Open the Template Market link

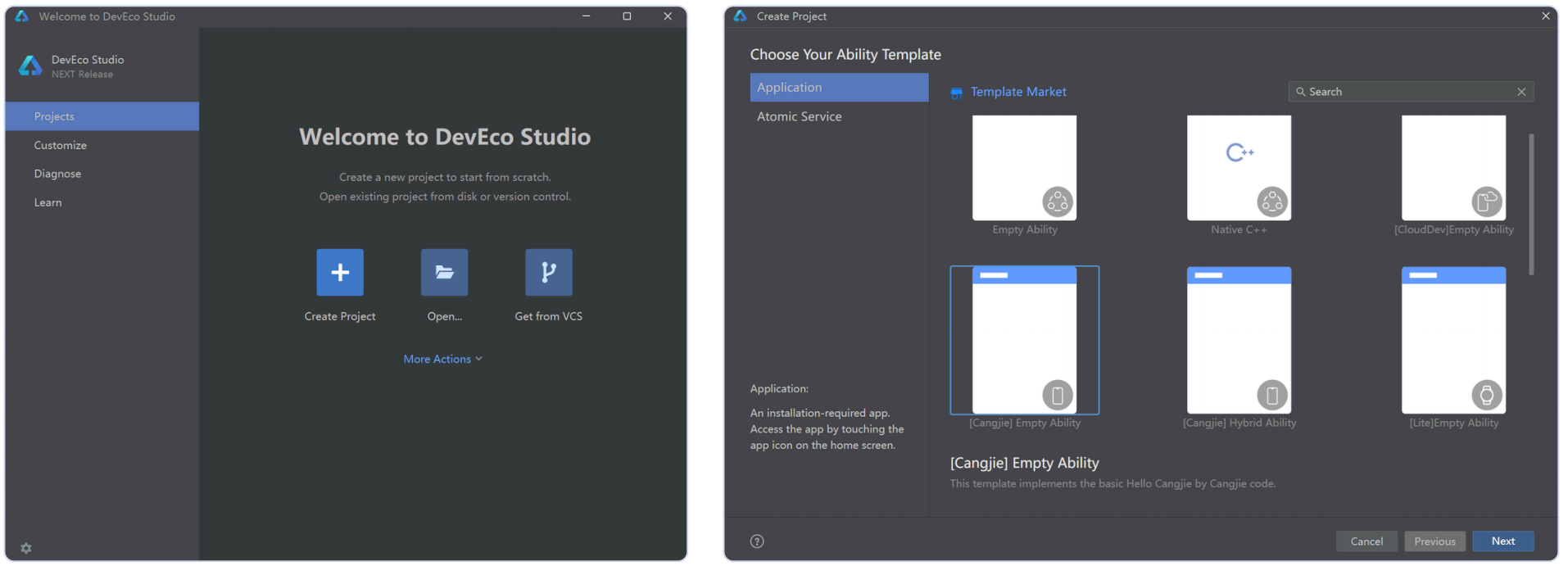click(x=1018, y=92)
